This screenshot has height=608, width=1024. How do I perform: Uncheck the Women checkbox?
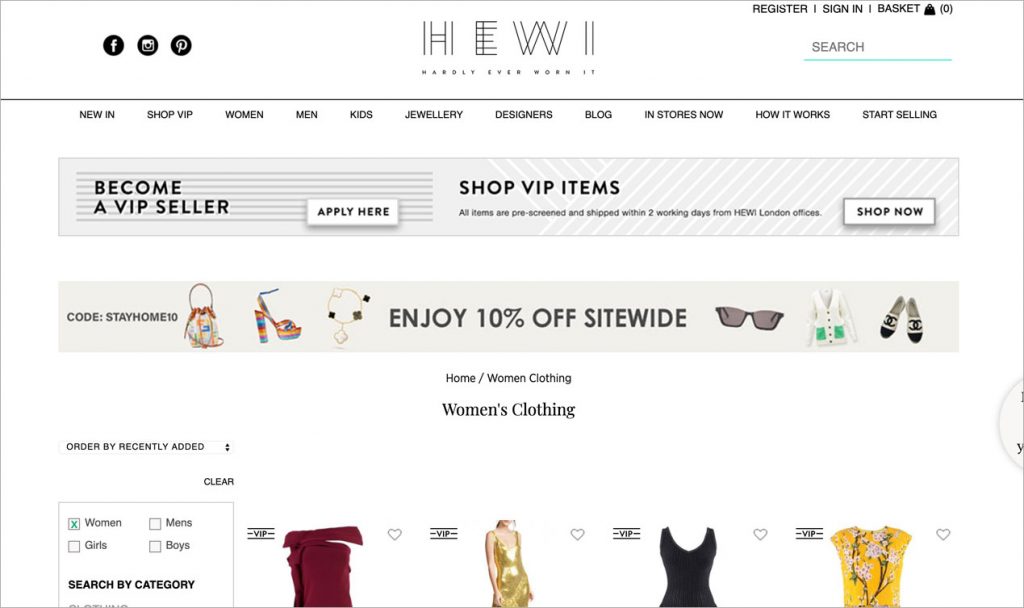(74, 524)
